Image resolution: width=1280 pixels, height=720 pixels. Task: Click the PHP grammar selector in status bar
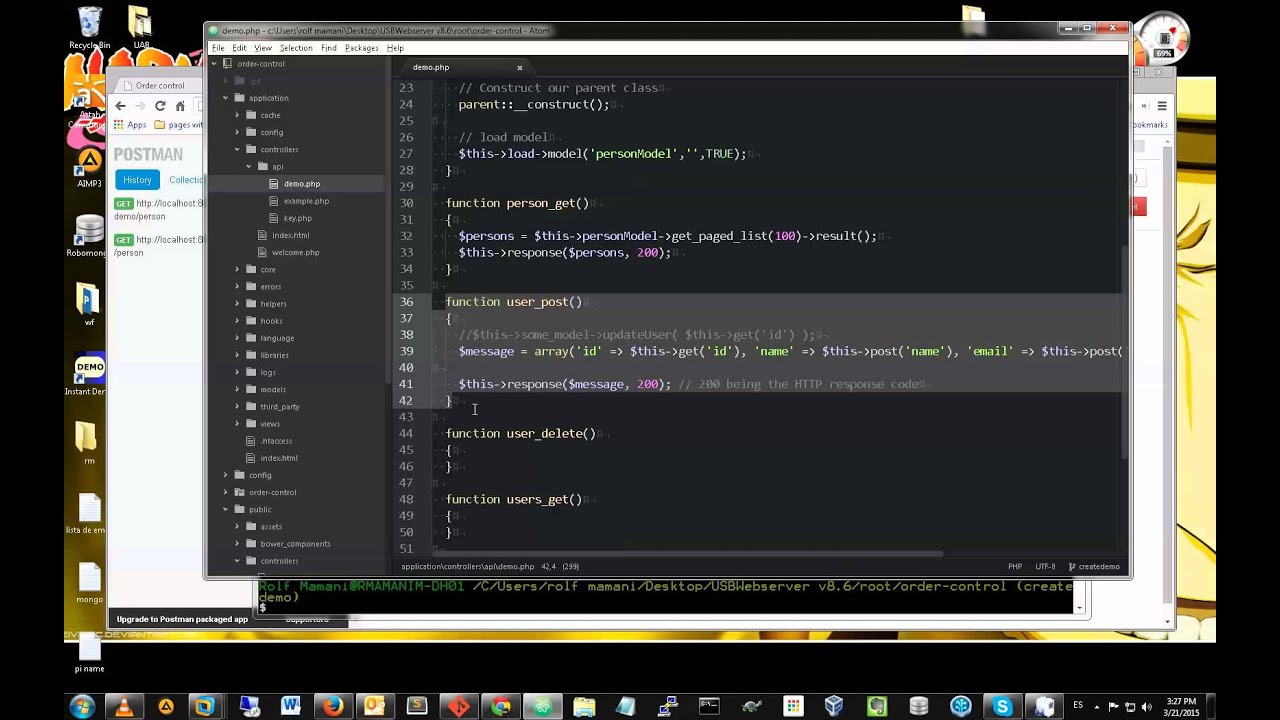pos(1015,566)
